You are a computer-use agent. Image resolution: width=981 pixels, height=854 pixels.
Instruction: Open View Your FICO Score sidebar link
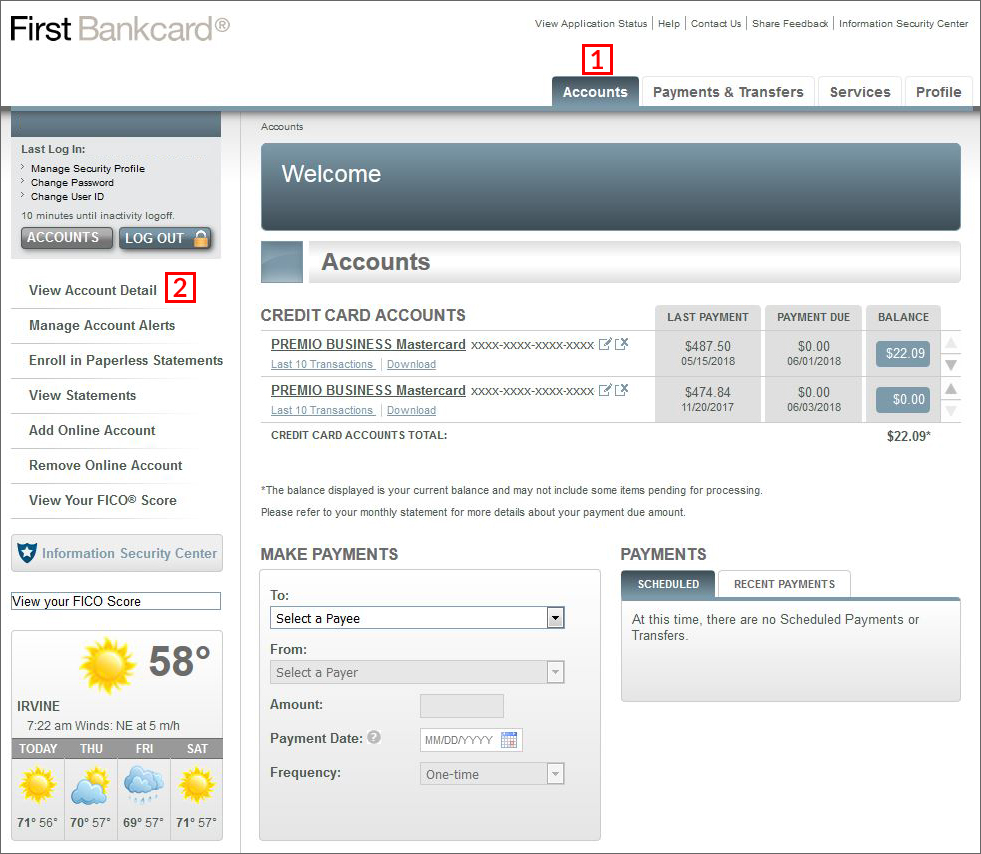click(x=103, y=501)
